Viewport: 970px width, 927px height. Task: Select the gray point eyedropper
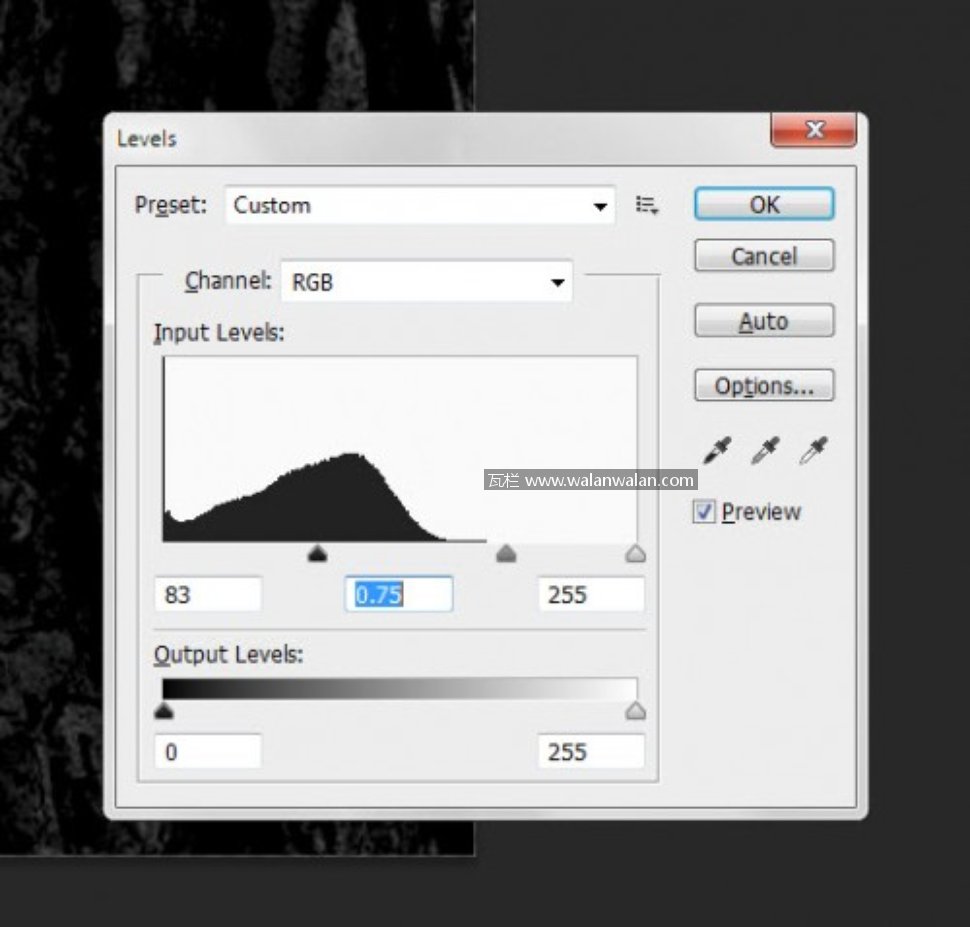(765, 451)
